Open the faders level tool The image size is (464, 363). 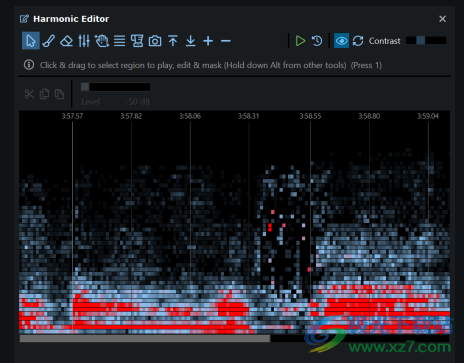pyautogui.click(x=84, y=41)
